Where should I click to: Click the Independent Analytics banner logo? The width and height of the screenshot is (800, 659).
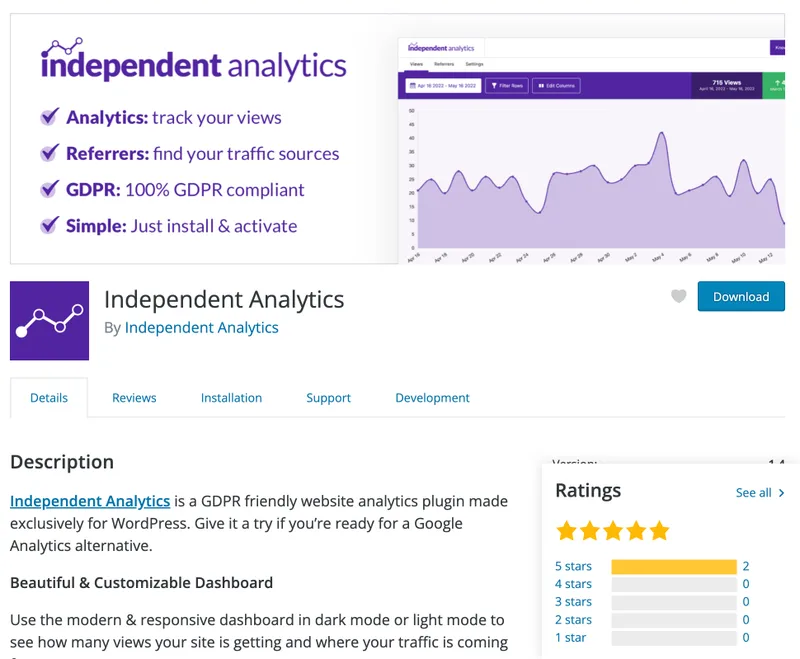click(193, 62)
